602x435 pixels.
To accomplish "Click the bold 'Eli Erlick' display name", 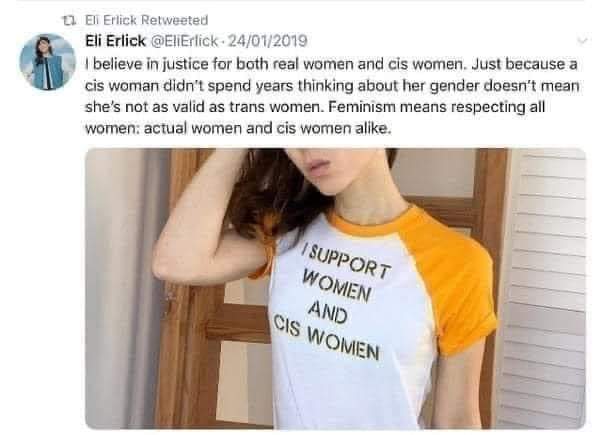I will coord(115,41).
